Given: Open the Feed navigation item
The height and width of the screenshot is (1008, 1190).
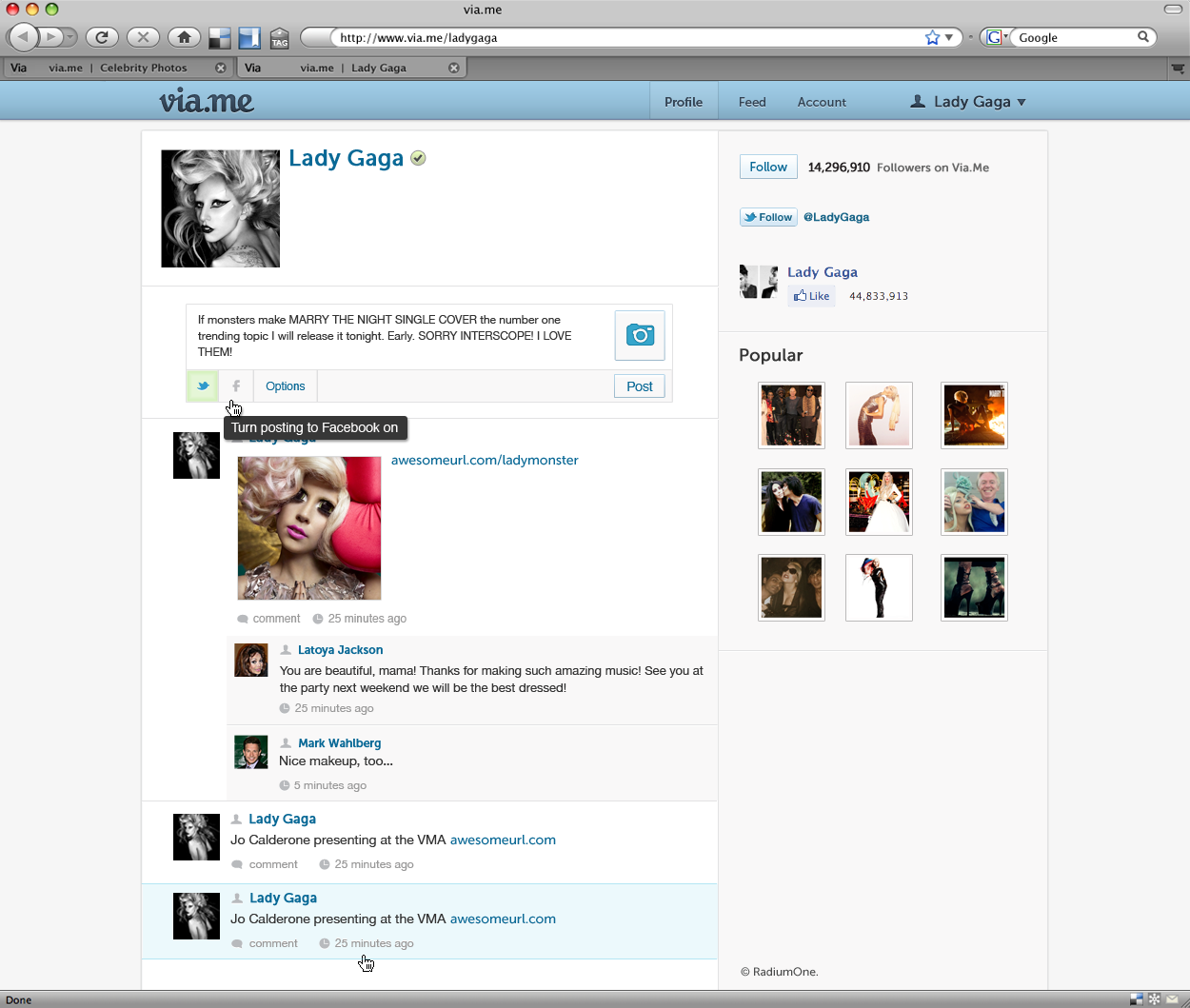Looking at the screenshot, I should pos(752,102).
